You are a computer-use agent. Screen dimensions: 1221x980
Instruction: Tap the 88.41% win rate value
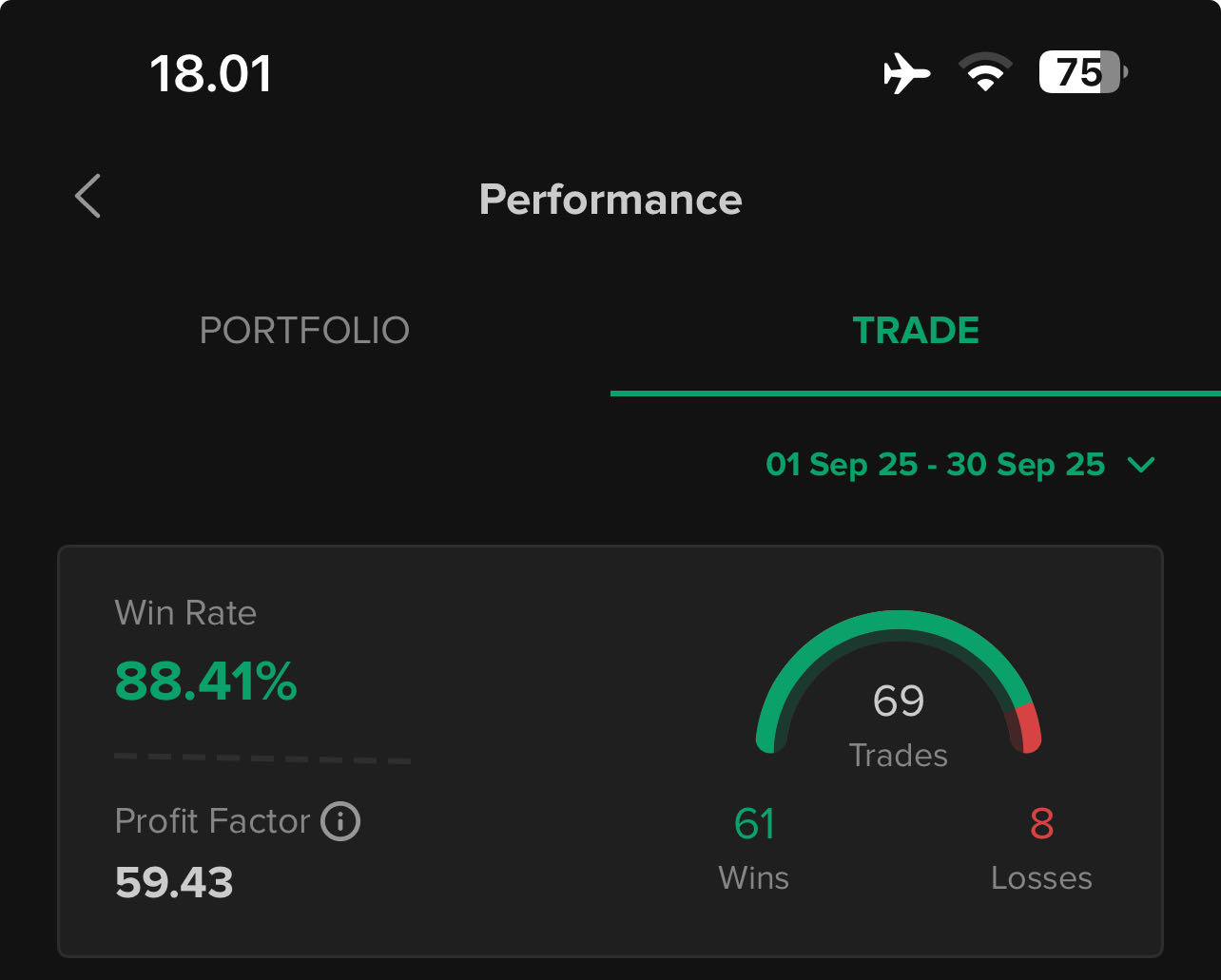[x=205, y=682]
